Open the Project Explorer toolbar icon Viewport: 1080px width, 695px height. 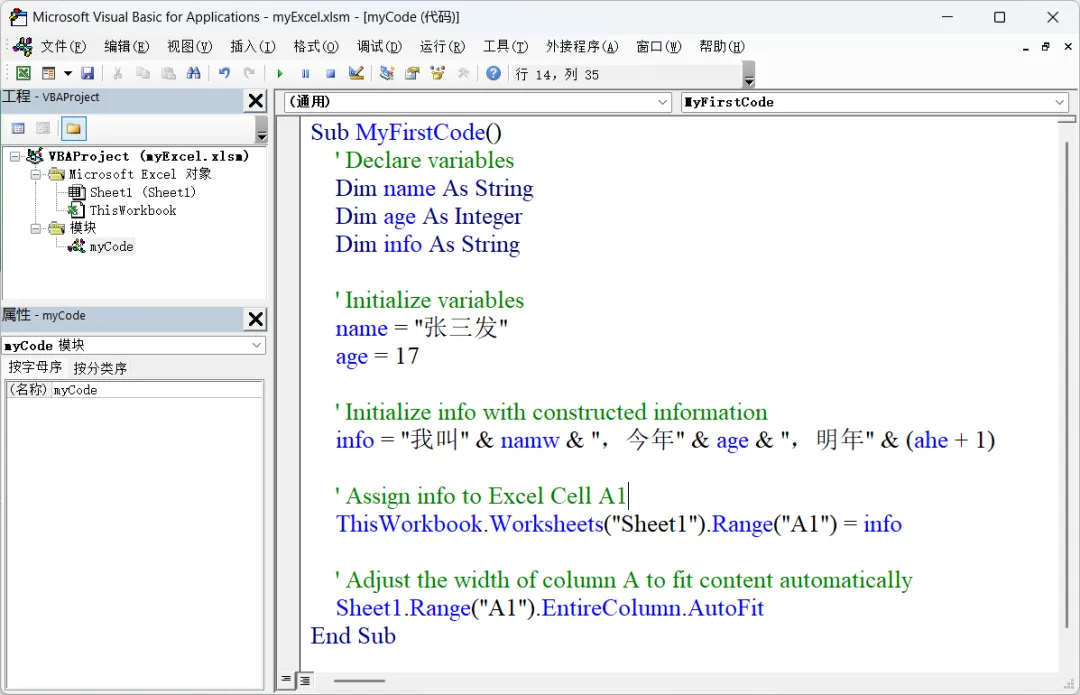[x=386, y=73]
